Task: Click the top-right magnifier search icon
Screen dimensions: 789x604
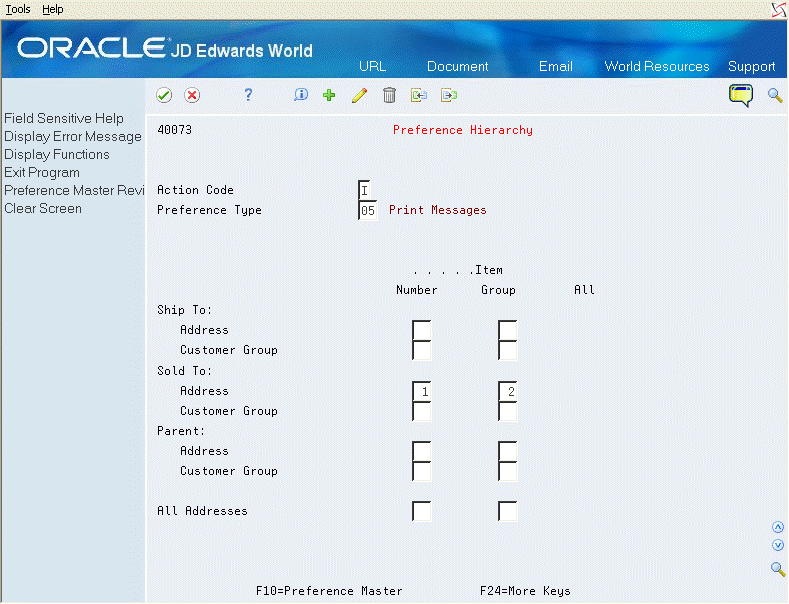Action: click(775, 95)
